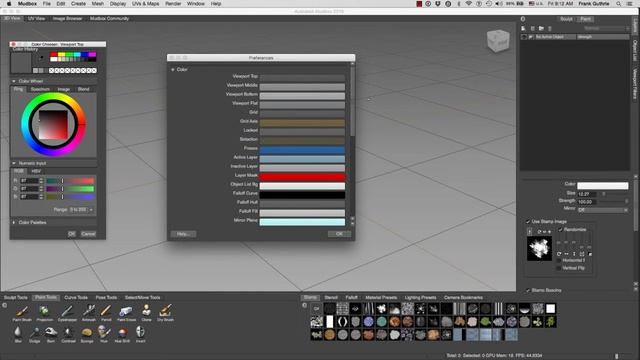Switch to the Curve Tools tab
Image resolution: width=640 pixels, height=360 pixels.
click(76, 298)
